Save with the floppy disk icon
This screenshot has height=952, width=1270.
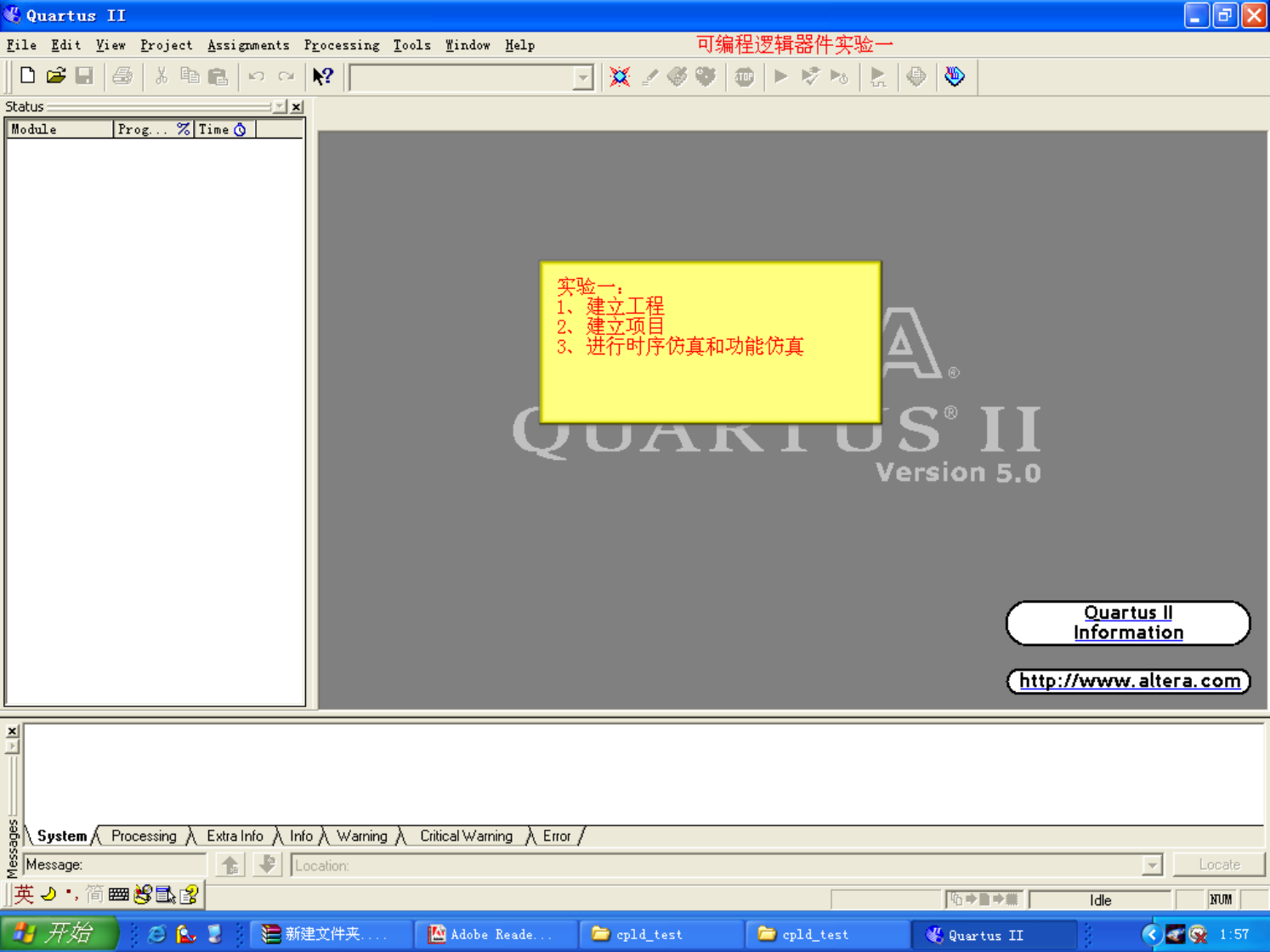[x=84, y=76]
